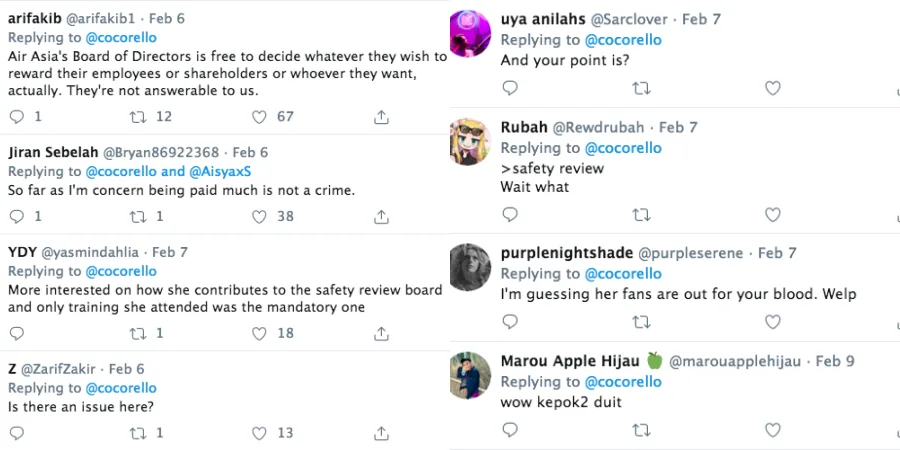Retweet arifakib's Board of Directors tweet
The width and height of the screenshot is (900, 450).
point(139,117)
